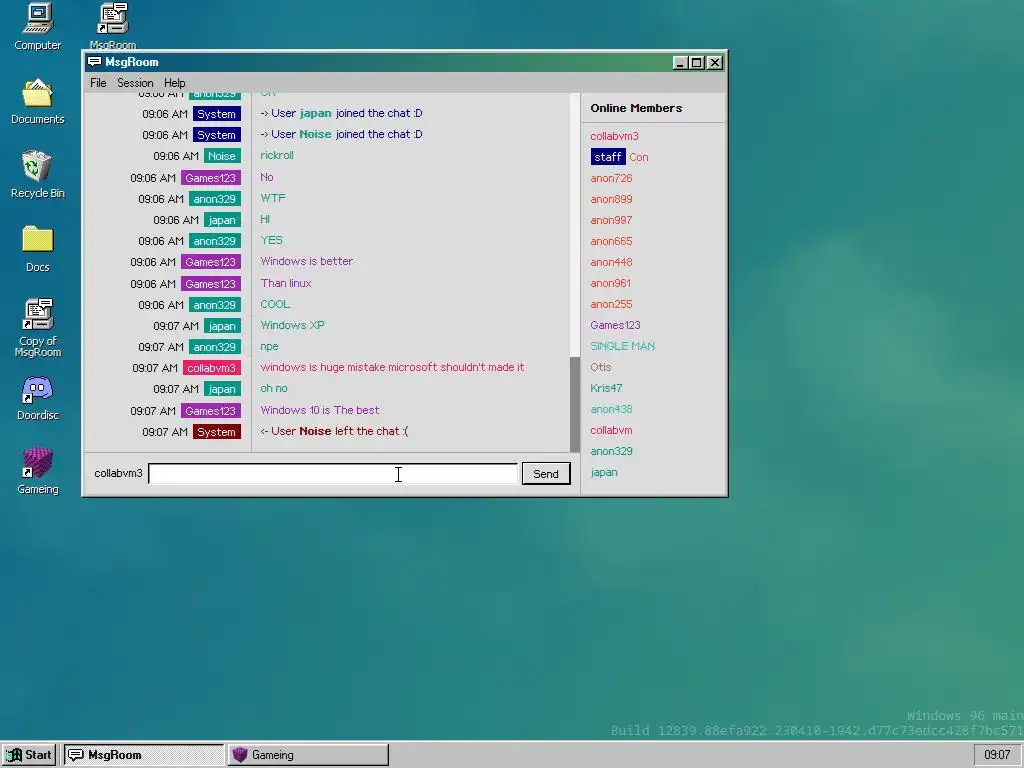This screenshot has height=768, width=1024.
Task: Select anon329 in Online Members list
Action: pyautogui.click(x=611, y=451)
